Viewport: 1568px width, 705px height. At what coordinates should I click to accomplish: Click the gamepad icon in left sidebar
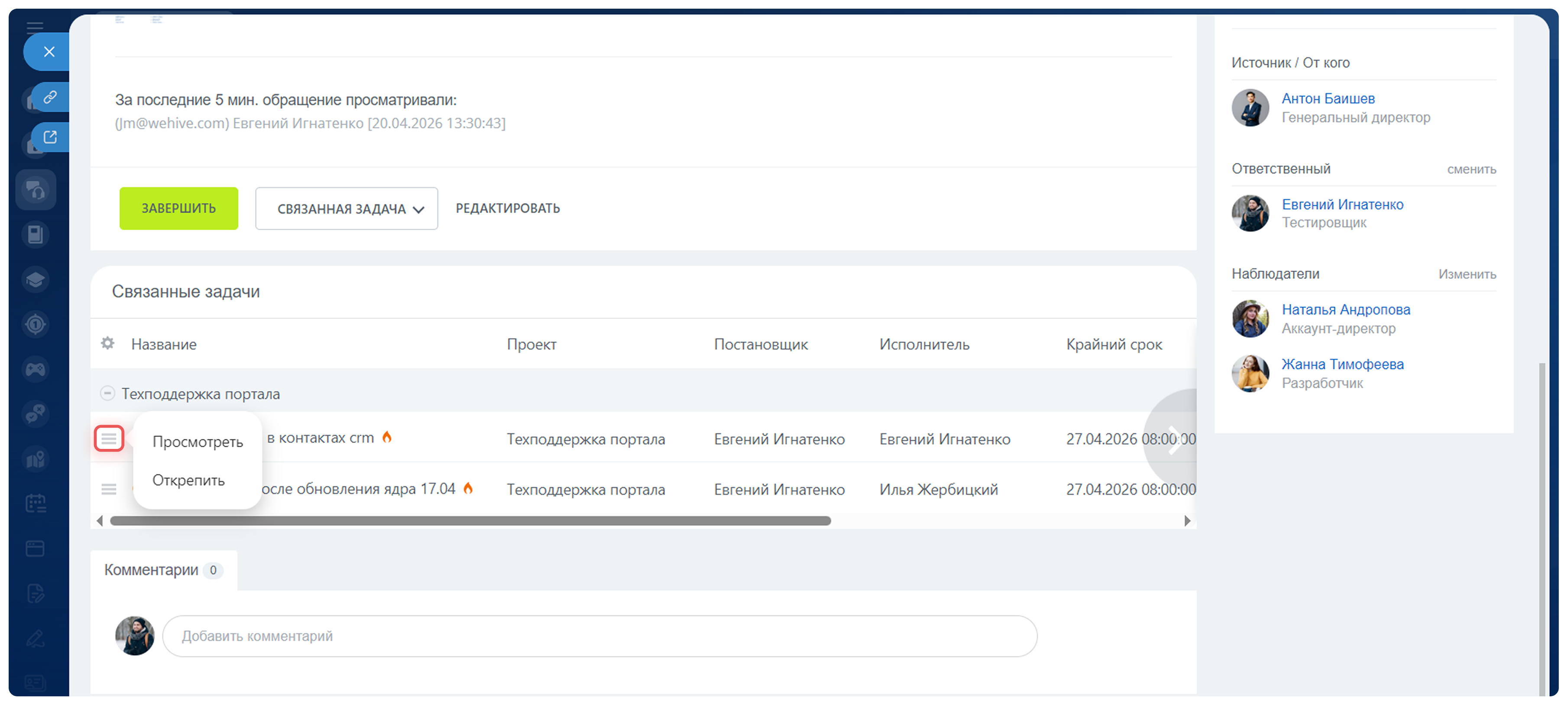pos(36,369)
